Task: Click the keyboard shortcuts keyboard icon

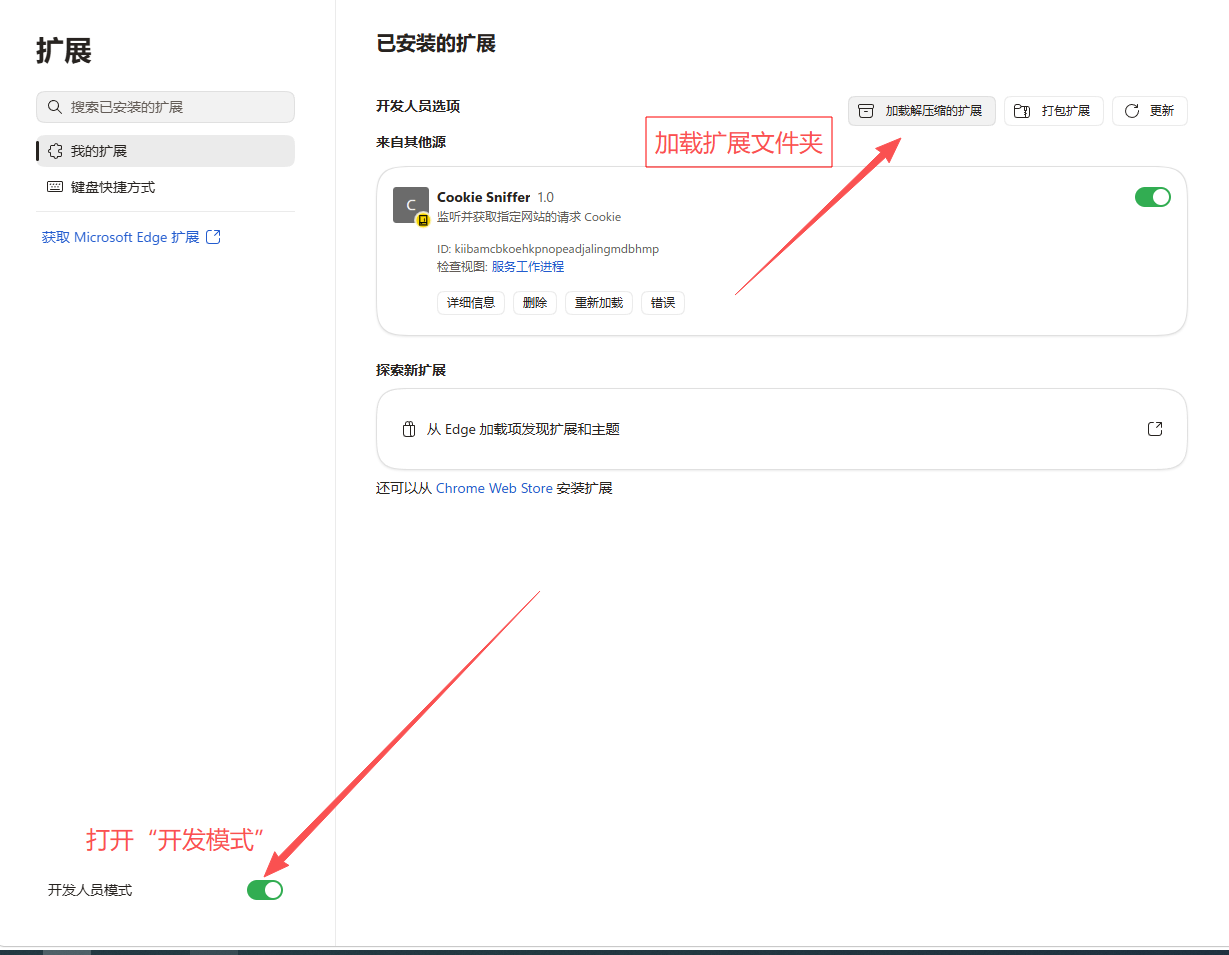Action: [x=55, y=187]
